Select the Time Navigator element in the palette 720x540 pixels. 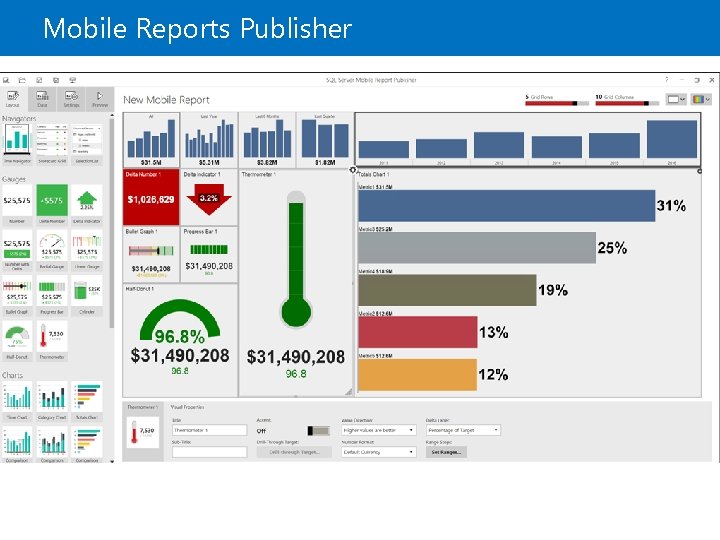click(x=17, y=144)
